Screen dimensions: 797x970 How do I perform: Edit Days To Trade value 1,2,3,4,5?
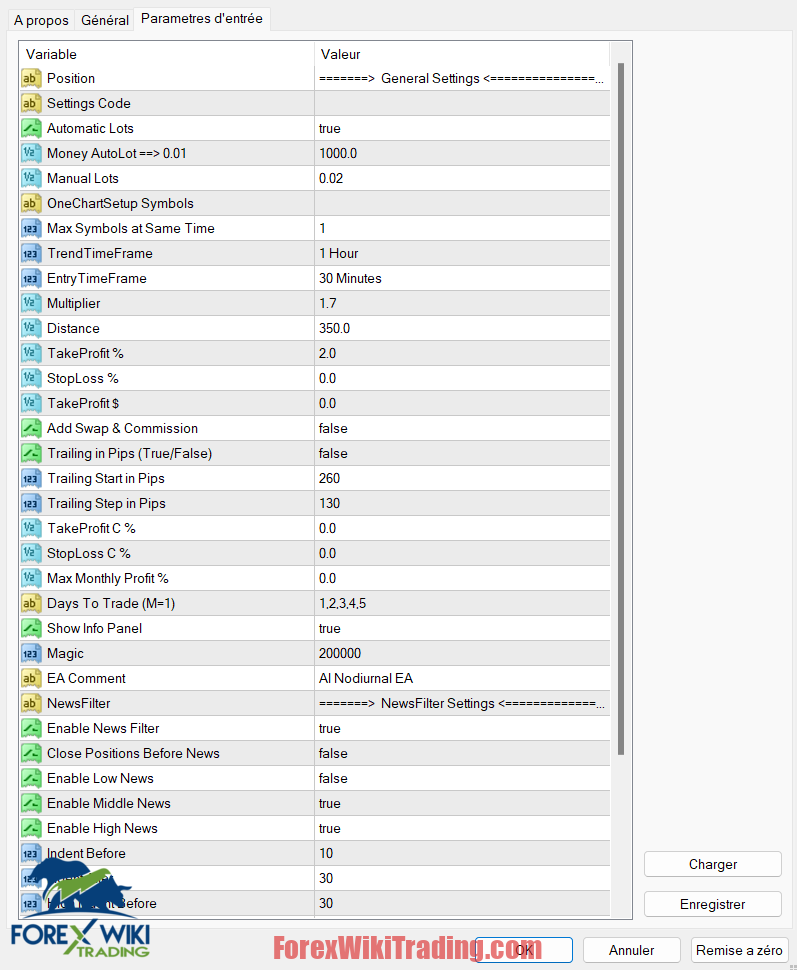(x=462, y=603)
